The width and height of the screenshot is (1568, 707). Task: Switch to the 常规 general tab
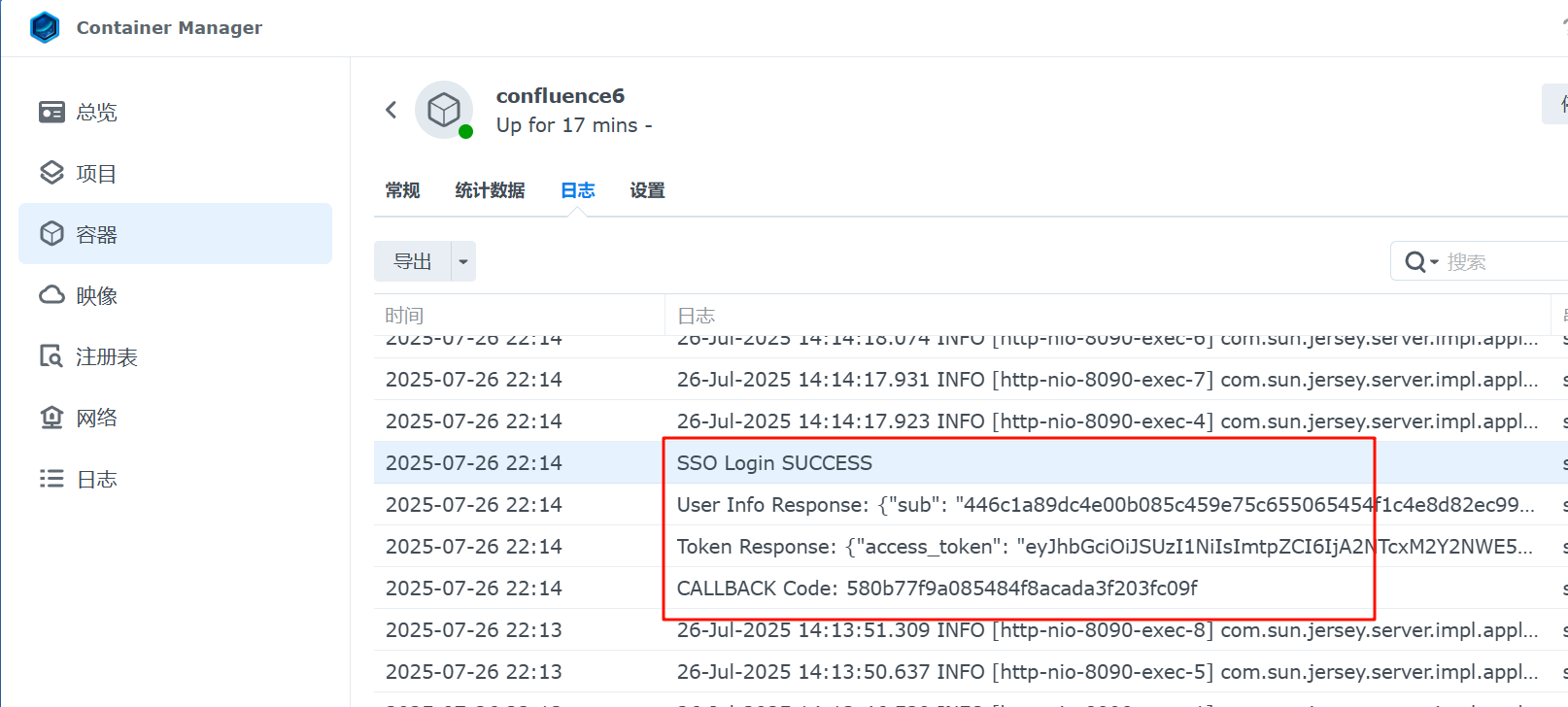[x=403, y=190]
